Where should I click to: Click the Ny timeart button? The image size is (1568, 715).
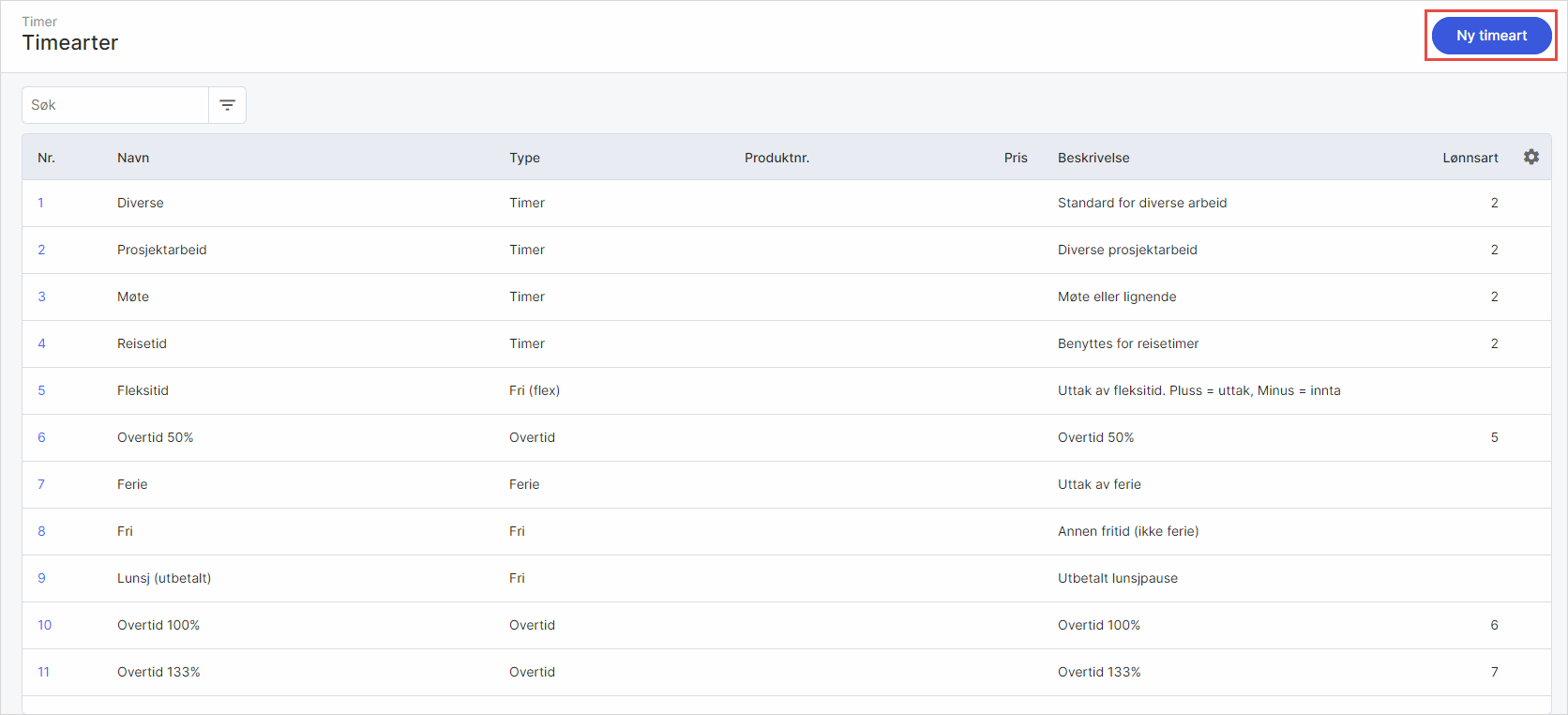click(x=1491, y=36)
